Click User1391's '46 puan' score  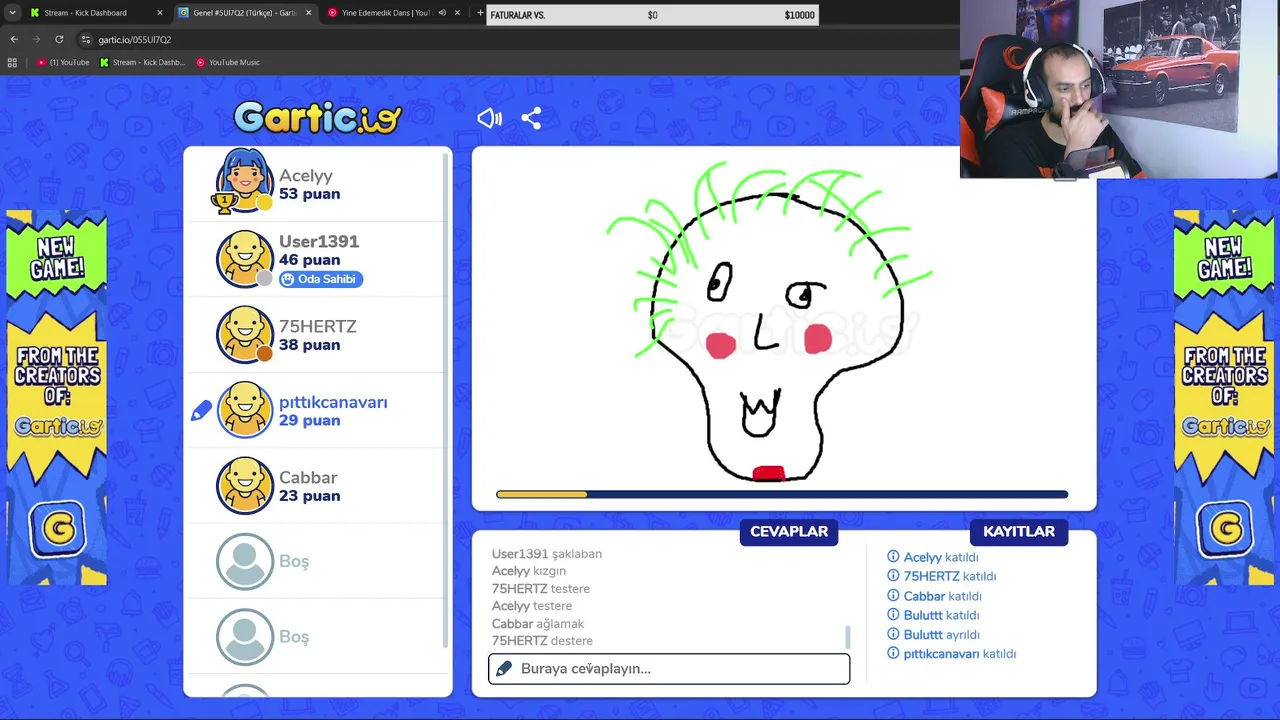(309, 260)
